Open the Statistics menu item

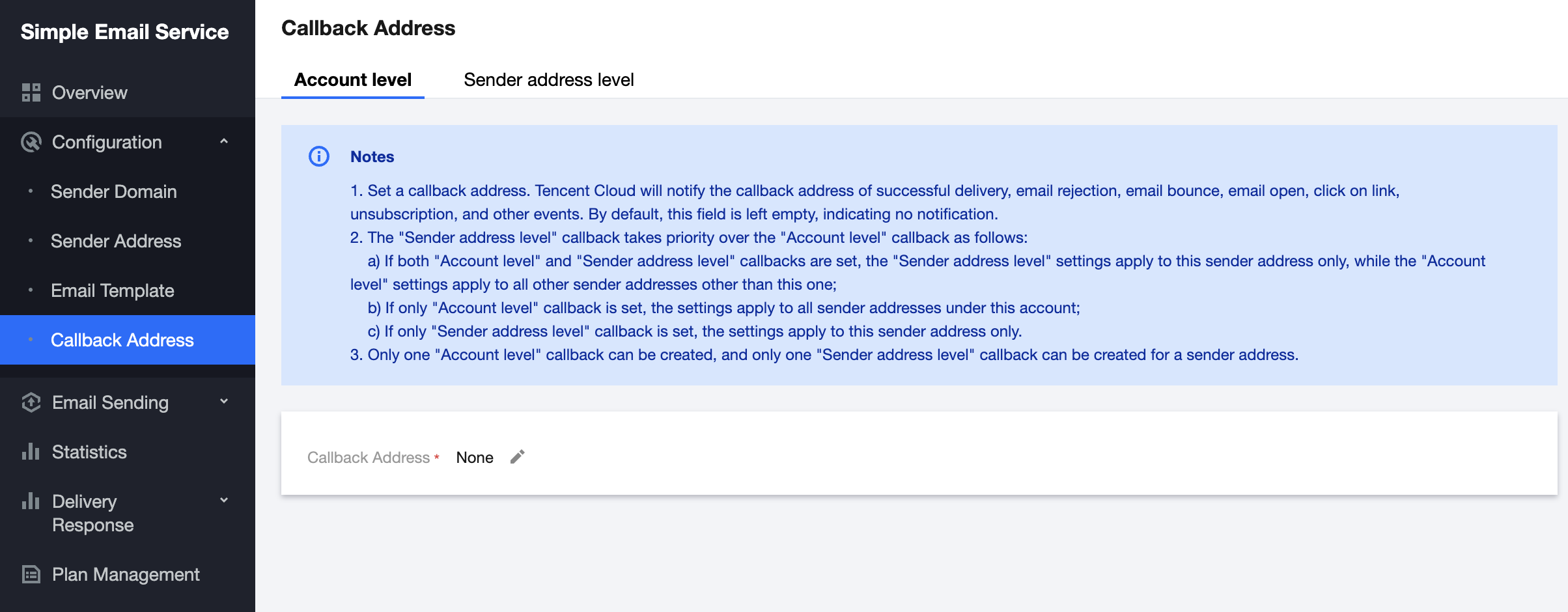click(89, 452)
